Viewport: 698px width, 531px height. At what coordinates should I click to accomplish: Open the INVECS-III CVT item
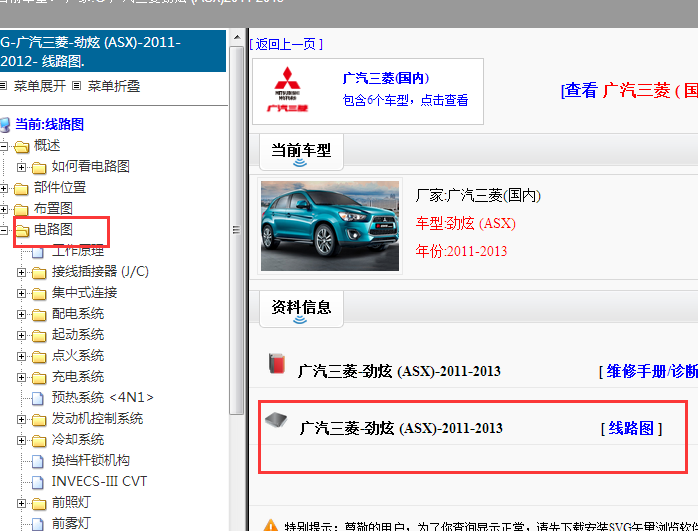point(99,481)
